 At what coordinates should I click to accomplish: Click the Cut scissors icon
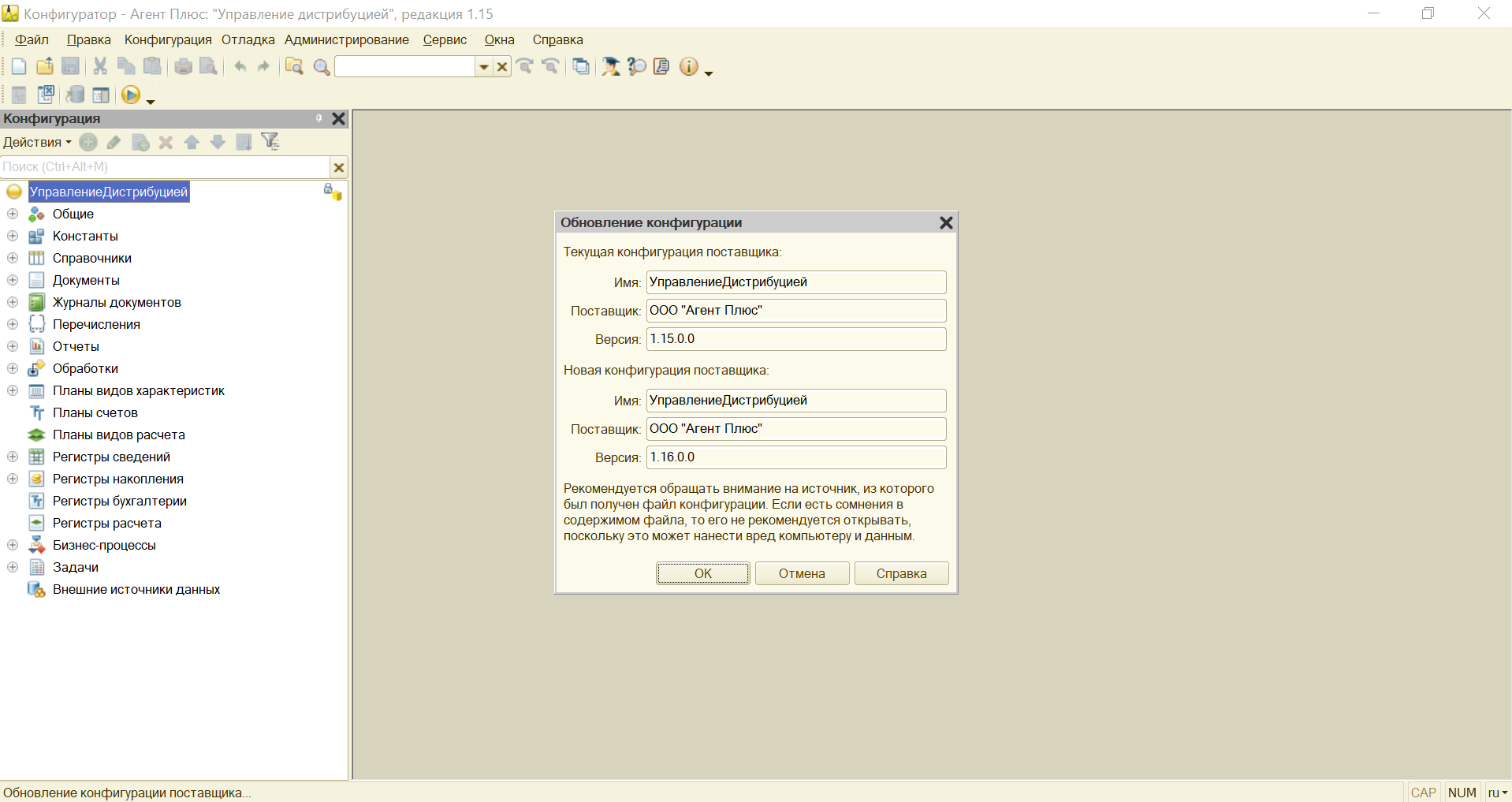coord(100,67)
